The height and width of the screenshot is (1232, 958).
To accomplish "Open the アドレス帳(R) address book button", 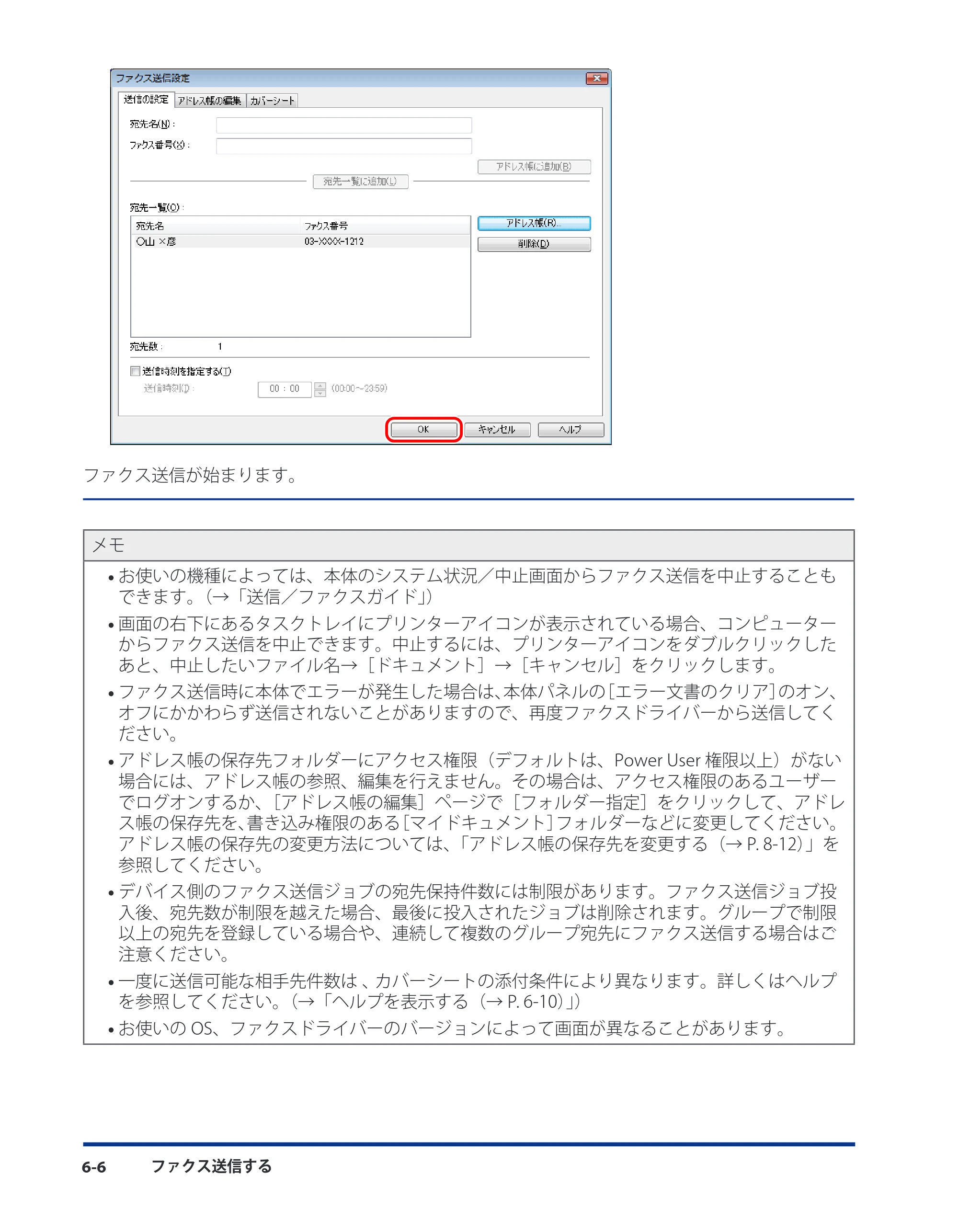I will click(x=534, y=223).
